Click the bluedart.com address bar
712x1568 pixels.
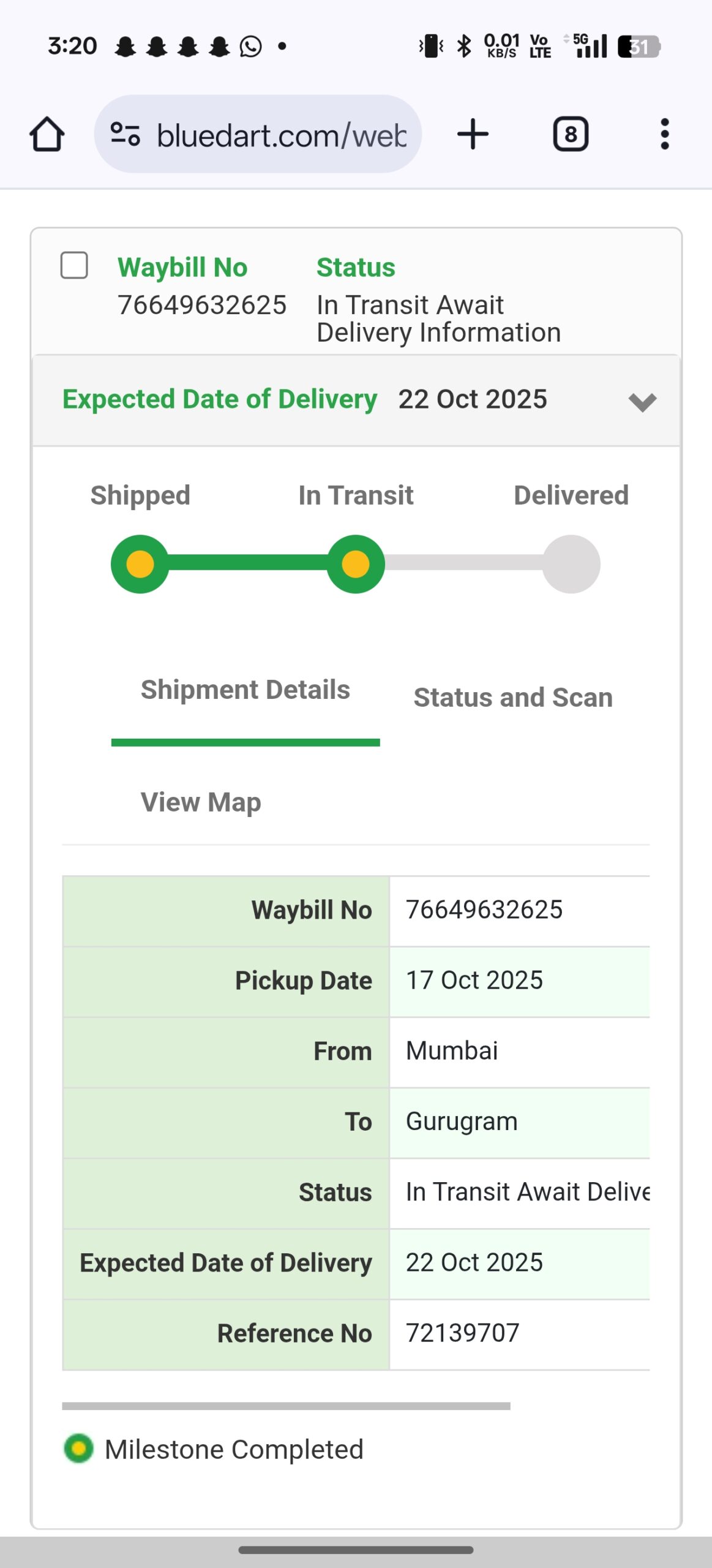click(282, 134)
